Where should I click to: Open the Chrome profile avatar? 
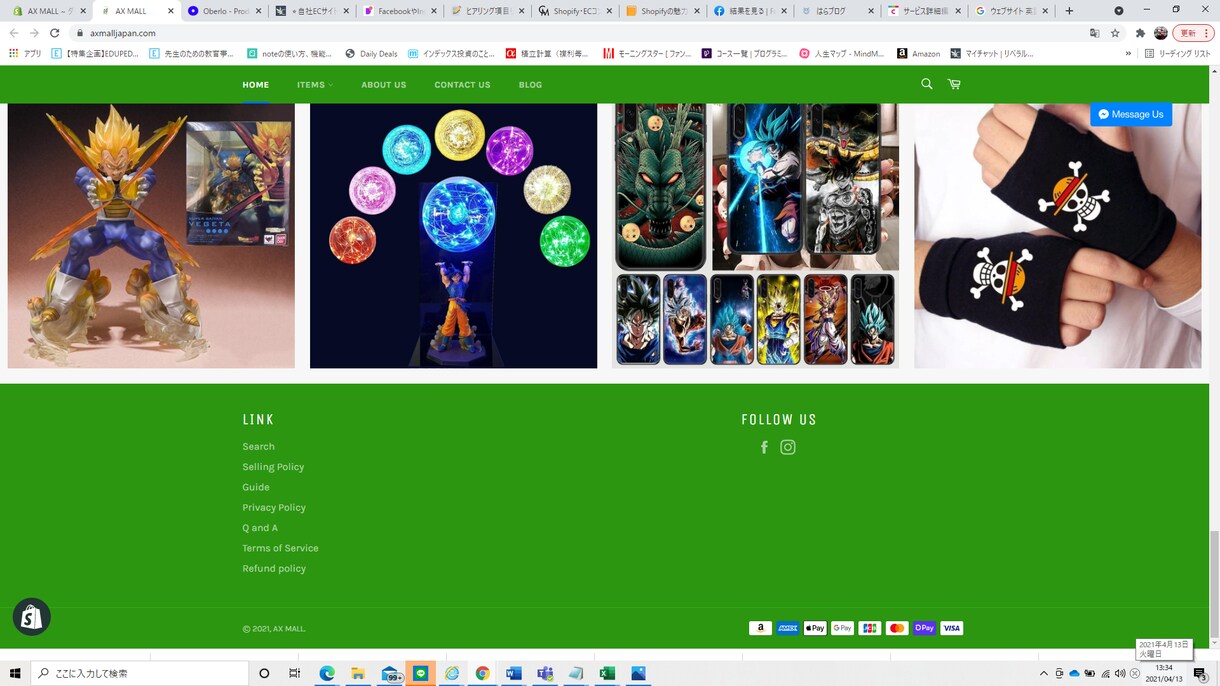[x=1160, y=33]
